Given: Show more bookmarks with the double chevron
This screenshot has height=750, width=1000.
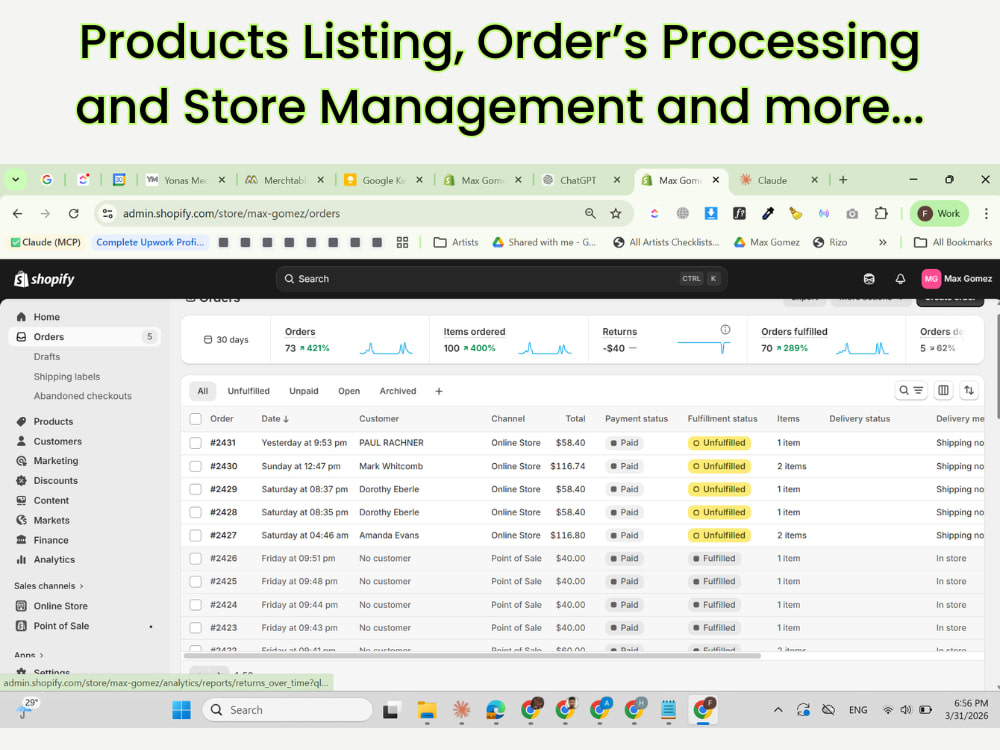Looking at the screenshot, I should point(882,242).
